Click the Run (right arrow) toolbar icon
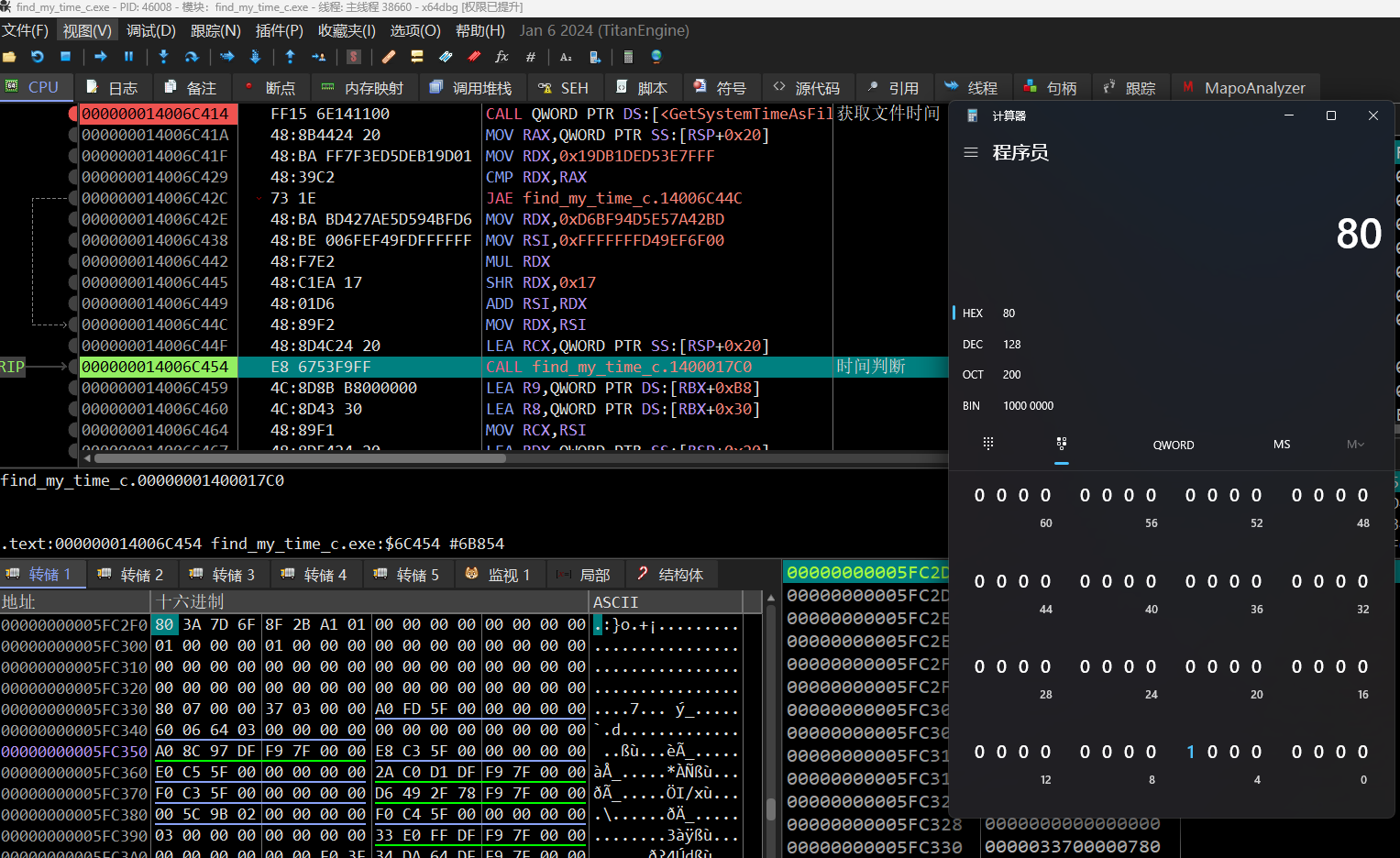This screenshot has height=858, width=1400. click(x=101, y=57)
